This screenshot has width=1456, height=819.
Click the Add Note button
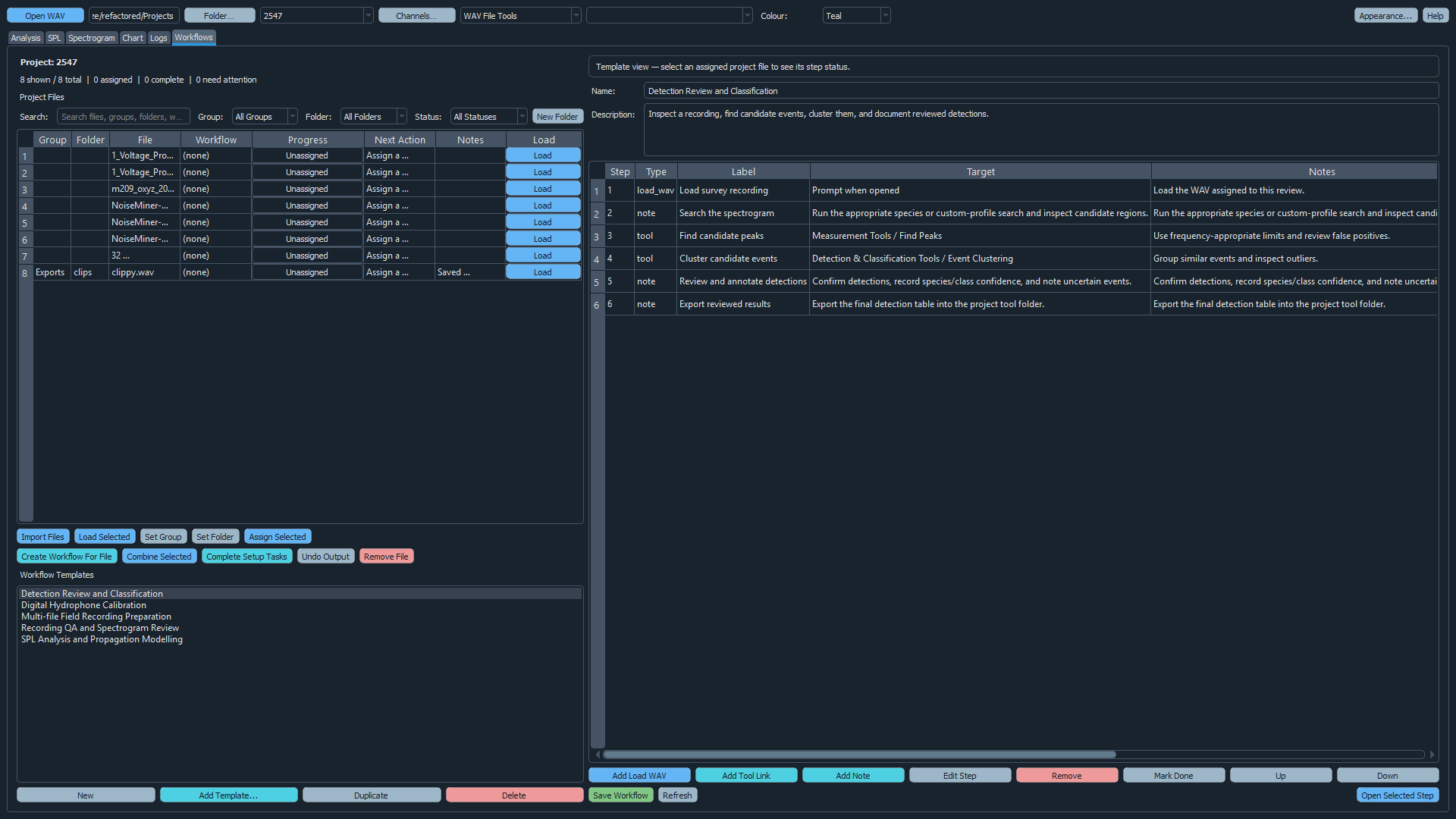tap(853, 776)
